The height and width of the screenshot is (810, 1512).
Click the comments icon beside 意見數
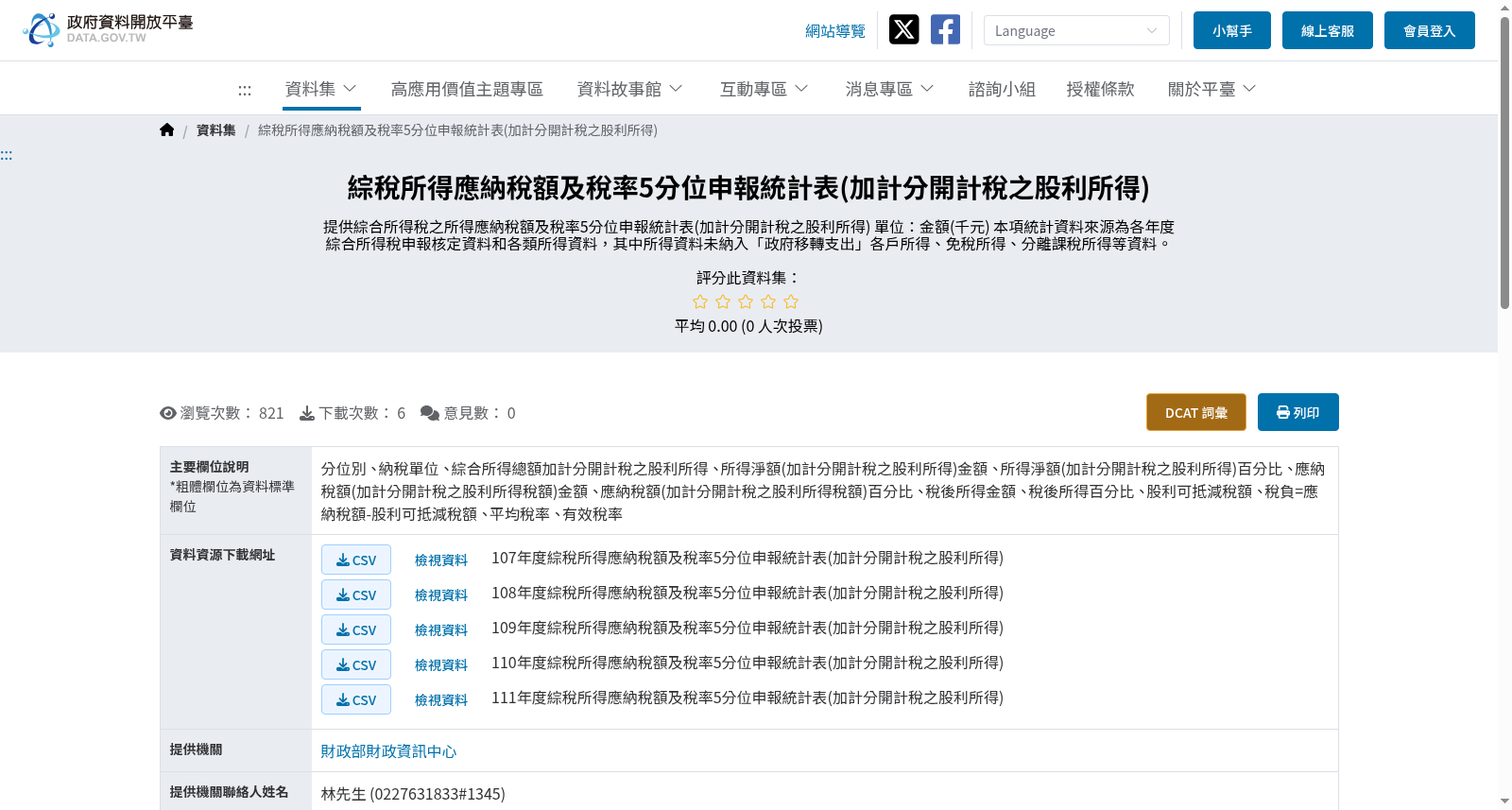430,413
